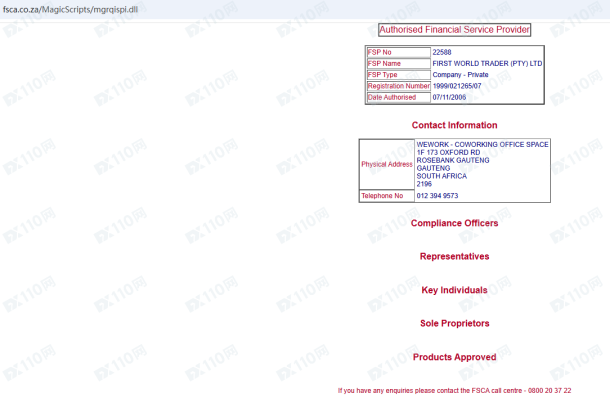Select the date 07/11/2006
Screen dimensions: 610x398
pos(449,97)
